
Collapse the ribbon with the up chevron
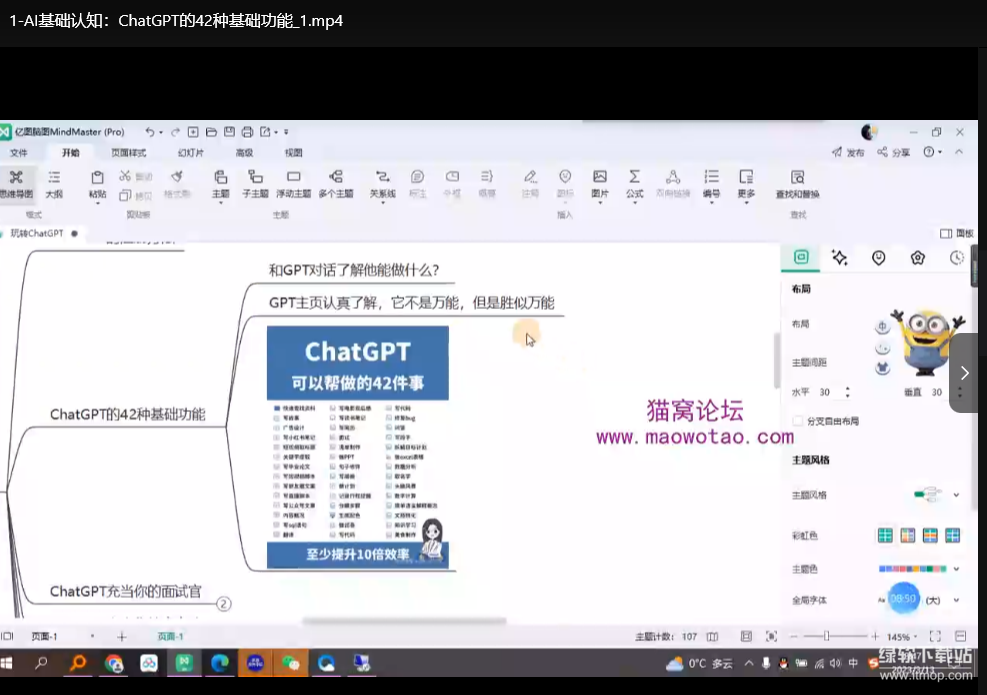click(959, 152)
